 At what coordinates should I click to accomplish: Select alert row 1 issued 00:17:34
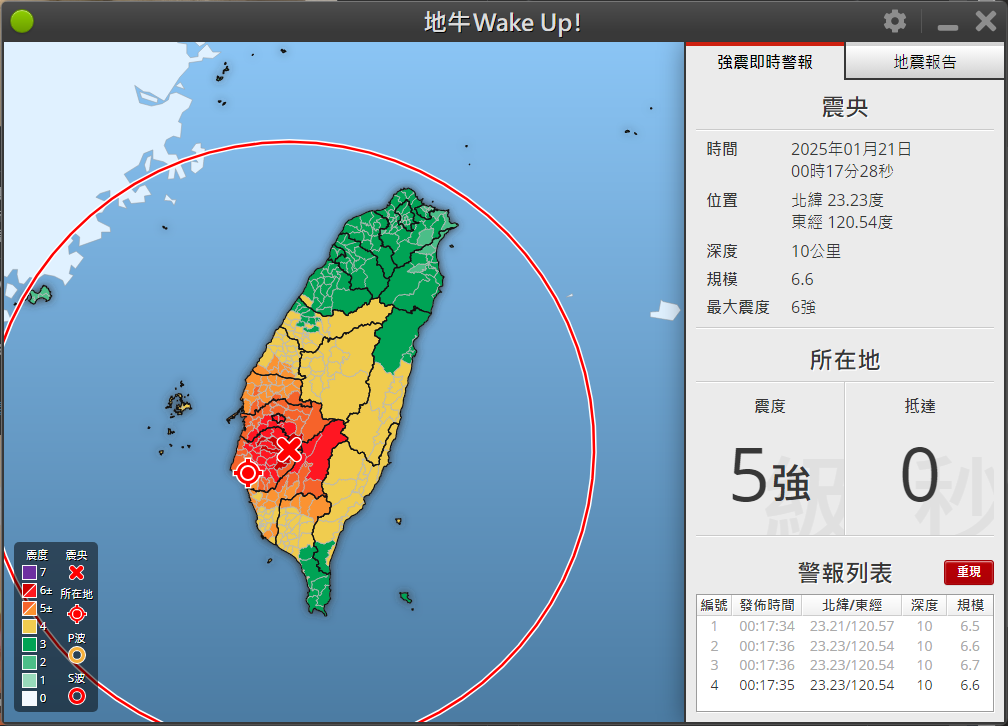pyautogui.click(x=845, y=626)
